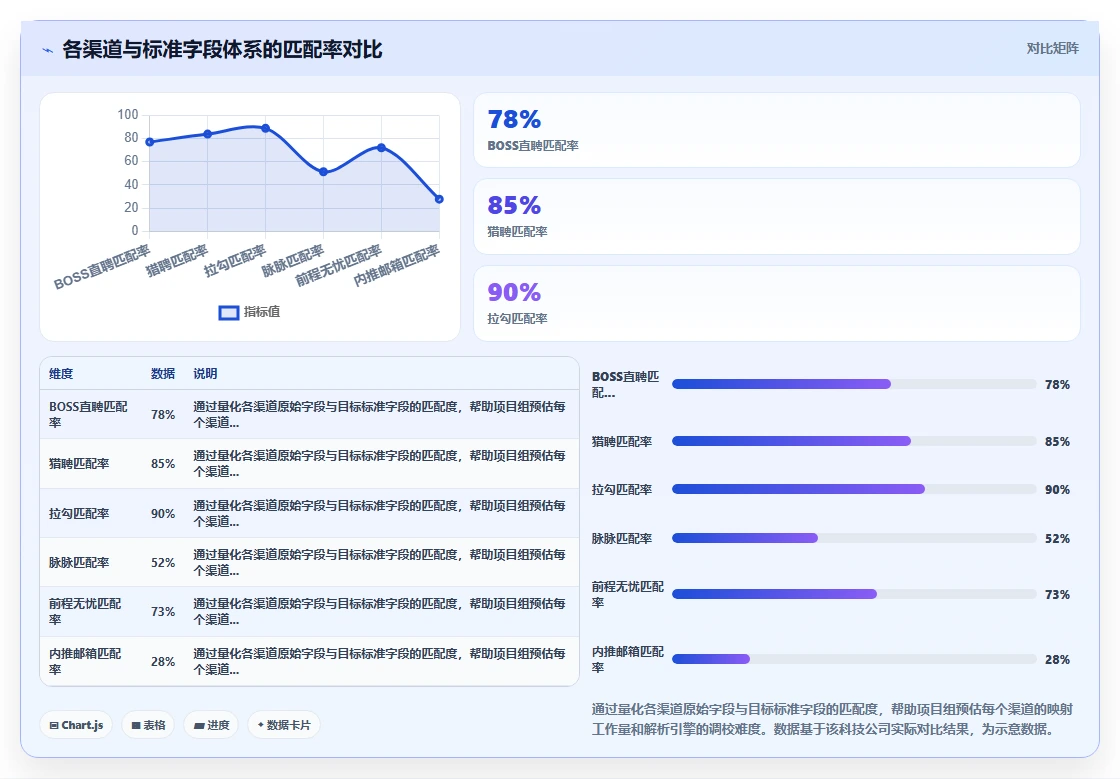The height and width of the screenshot is (779, 1120).
Task: Select the 85% 猎聘匹配率 card
Action: [x=776, y=216]
